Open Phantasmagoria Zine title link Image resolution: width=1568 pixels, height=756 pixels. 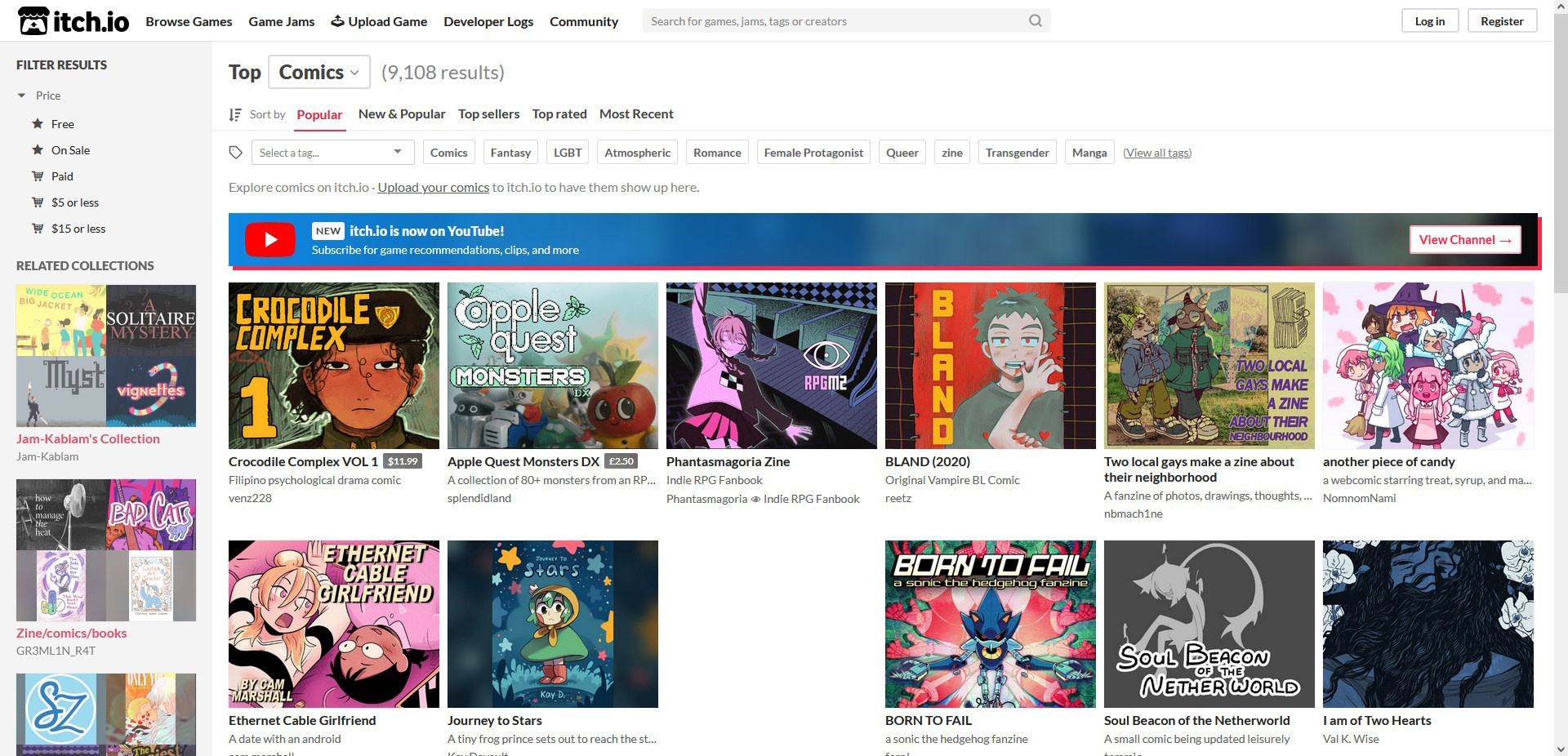(x=728, y=462)
